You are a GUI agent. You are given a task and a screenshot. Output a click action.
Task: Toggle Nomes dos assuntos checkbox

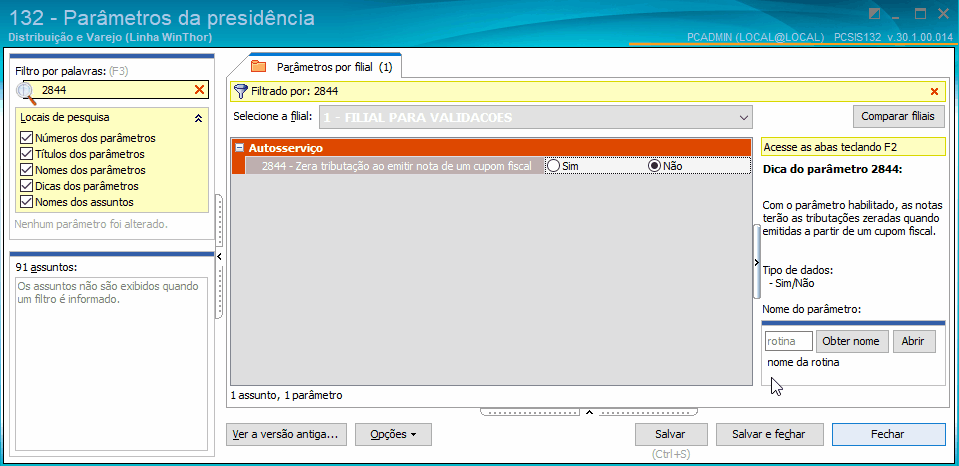coord(26,201)
